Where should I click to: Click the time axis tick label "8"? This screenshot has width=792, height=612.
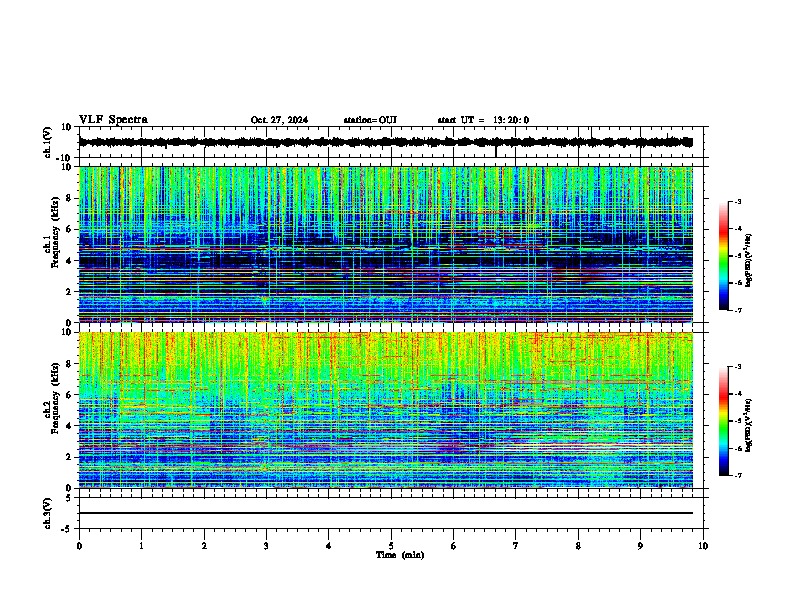pyautogui.click(x=578, y=546)
